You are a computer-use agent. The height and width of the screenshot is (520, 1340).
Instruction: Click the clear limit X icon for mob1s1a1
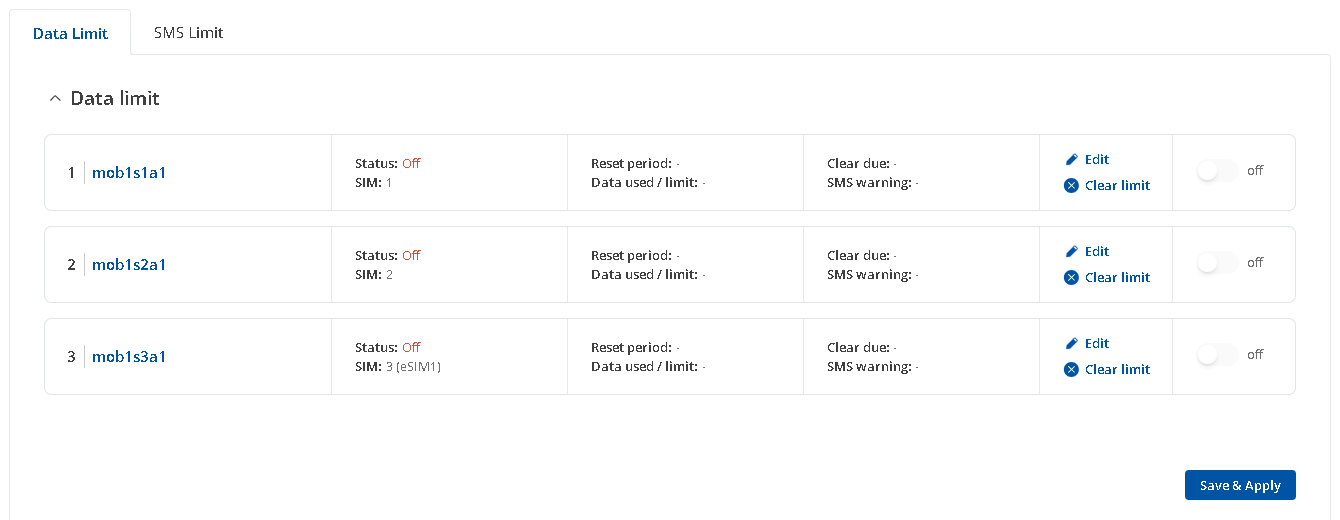1071,186
